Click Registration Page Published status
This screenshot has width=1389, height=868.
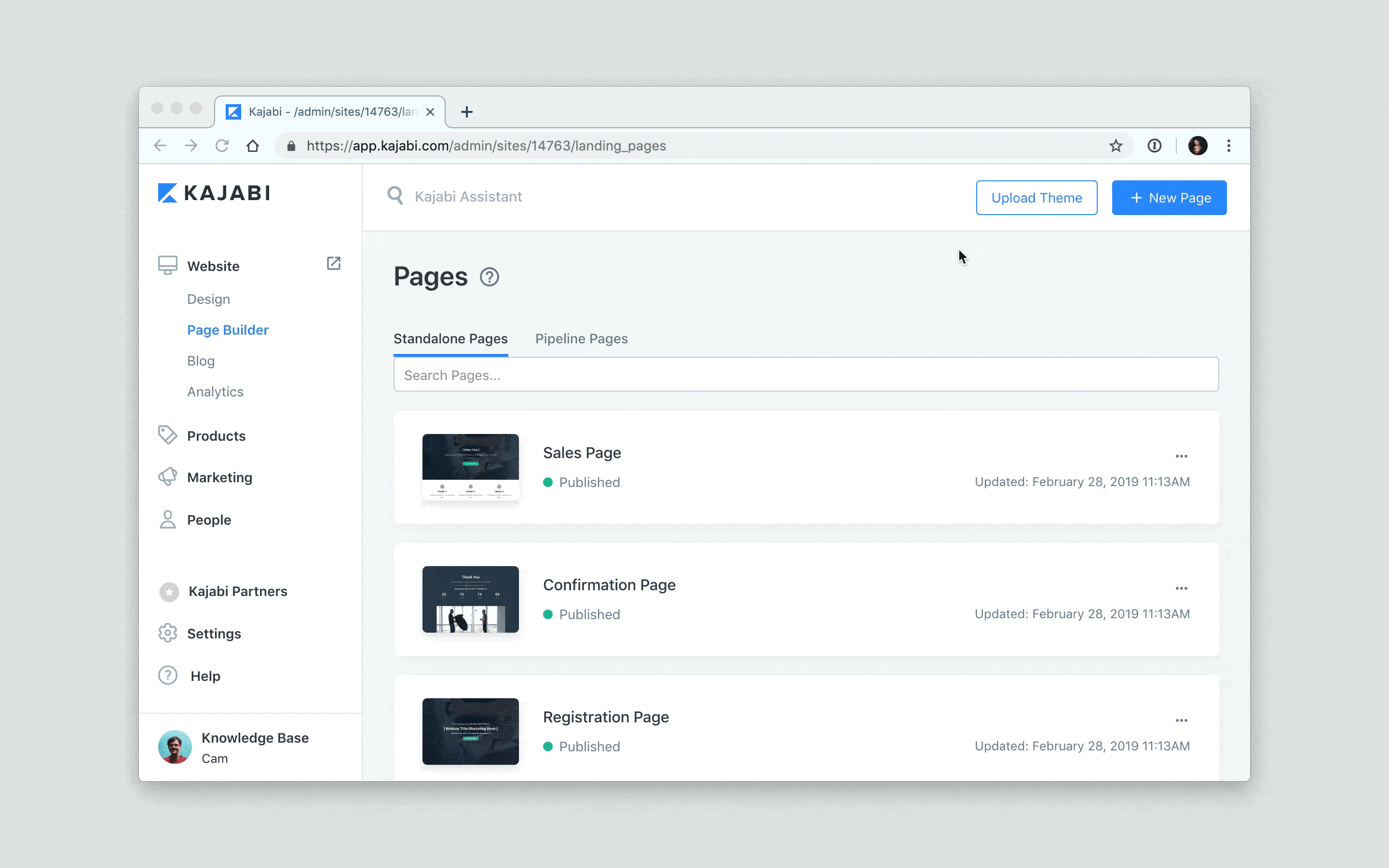click(582, 746)
